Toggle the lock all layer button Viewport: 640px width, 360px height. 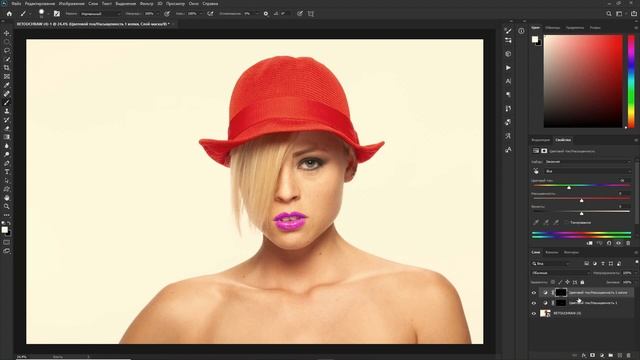tap(582, 282)
